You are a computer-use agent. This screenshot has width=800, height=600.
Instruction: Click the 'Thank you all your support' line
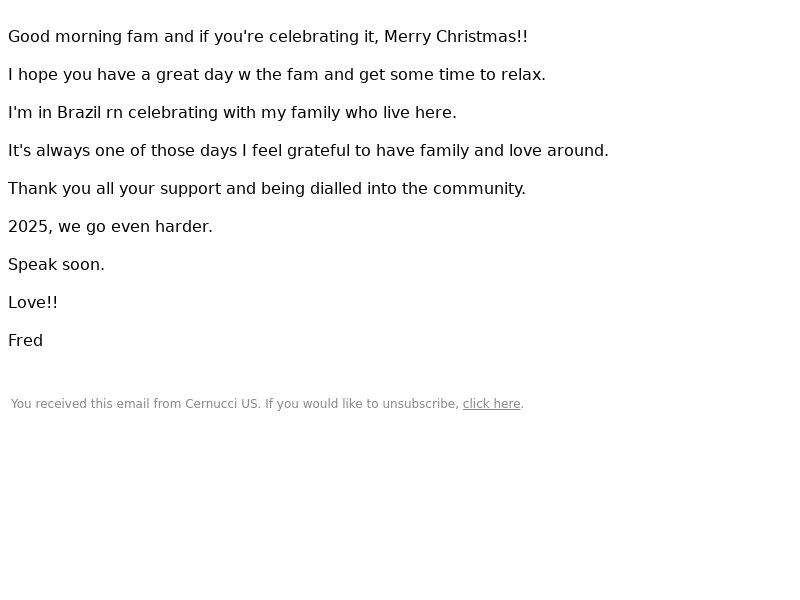267,188
